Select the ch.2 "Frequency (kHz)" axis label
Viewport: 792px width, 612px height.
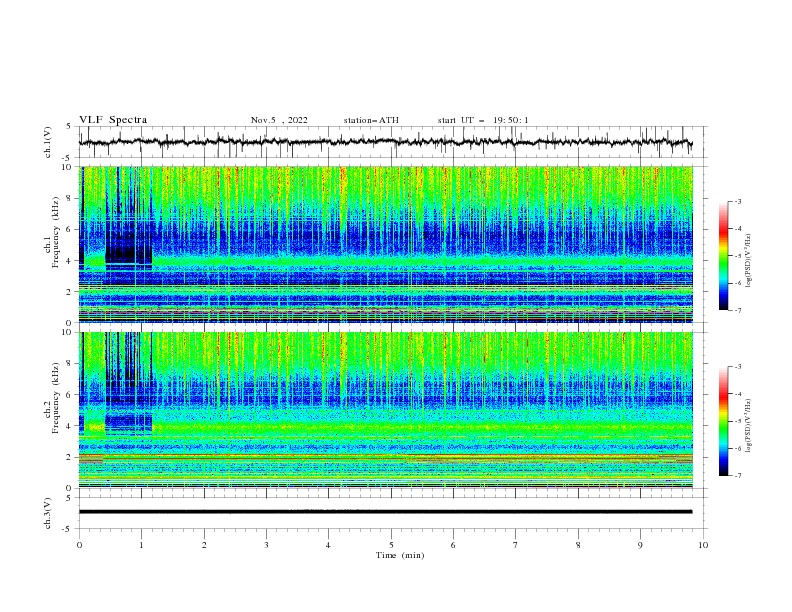click(x=56, y=398)
